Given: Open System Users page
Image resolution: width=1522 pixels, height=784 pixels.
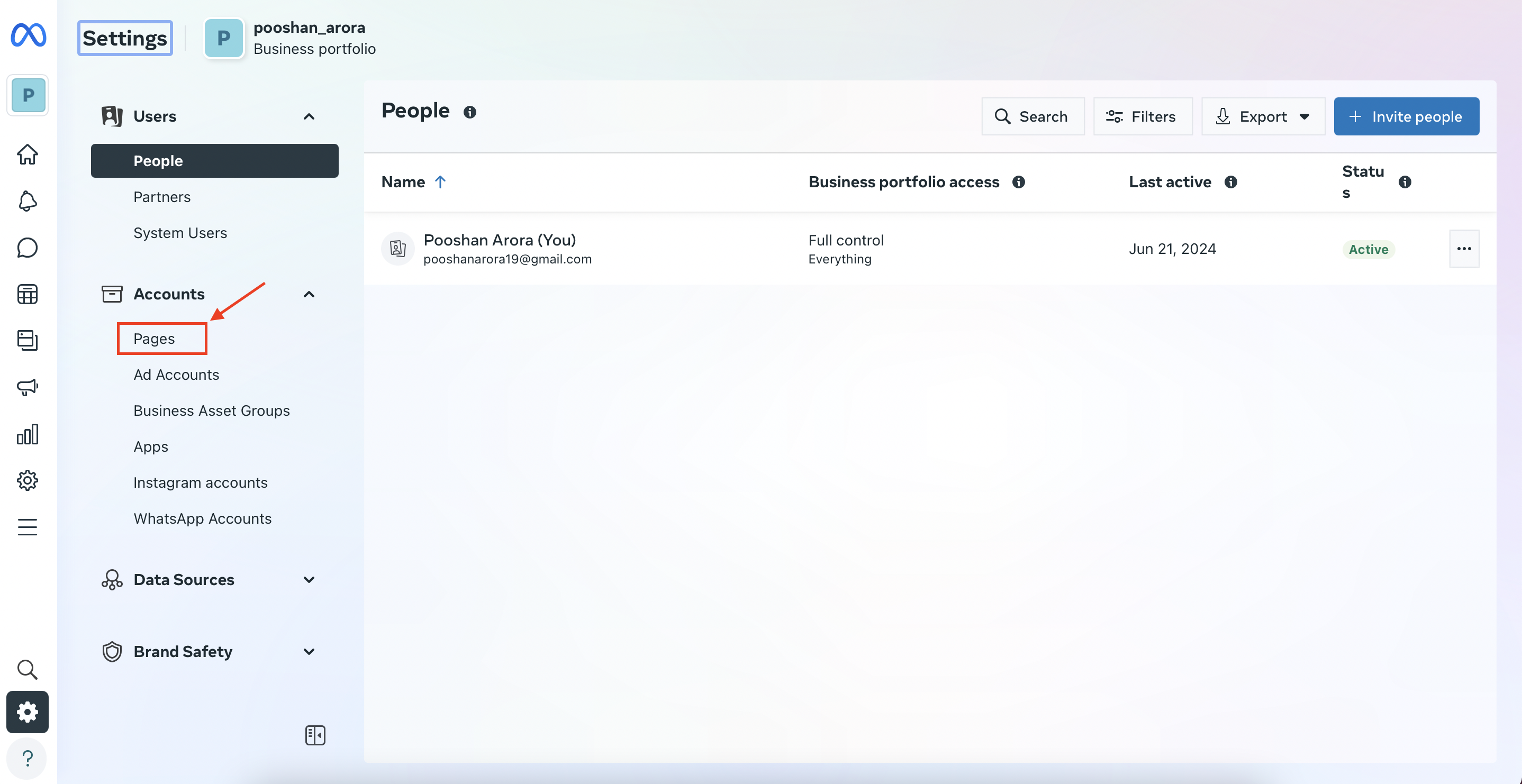Looking at the screenshot, I should pos(179,233).
